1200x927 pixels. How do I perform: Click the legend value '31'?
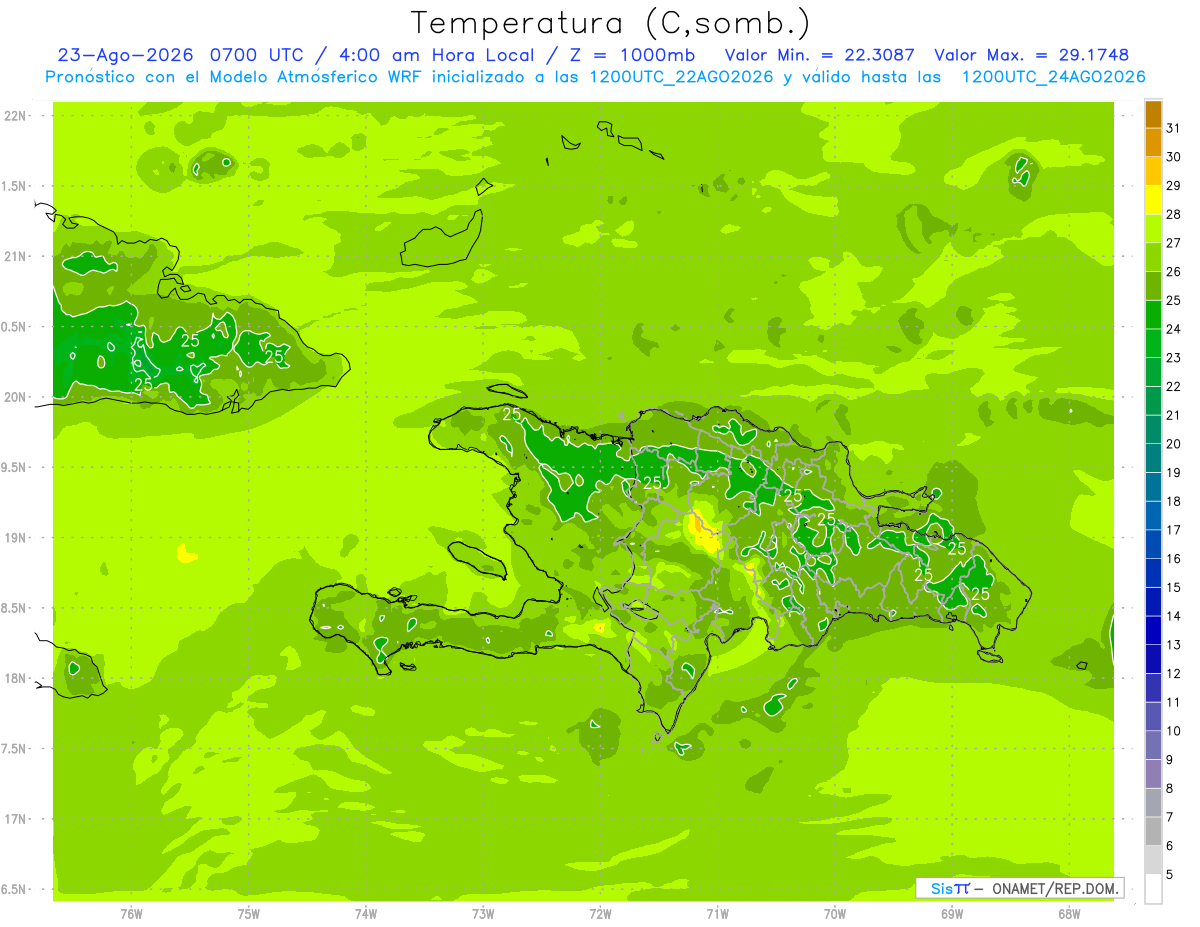(x=1173, y=128)
